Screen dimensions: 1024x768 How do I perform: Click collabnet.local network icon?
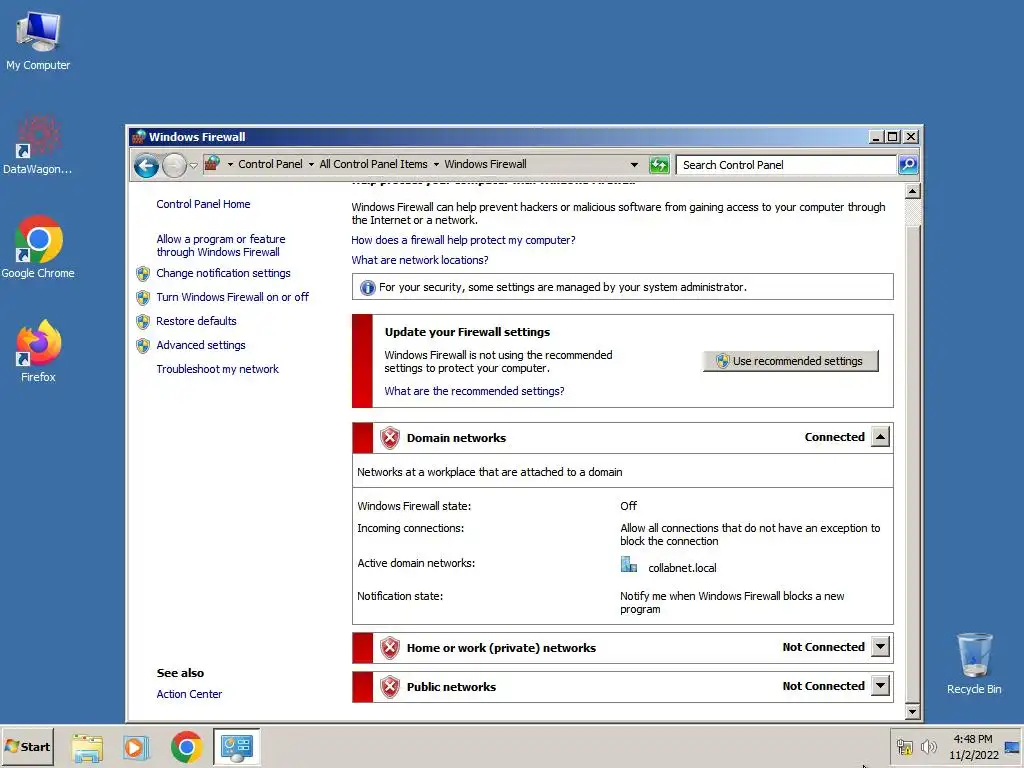628,564
